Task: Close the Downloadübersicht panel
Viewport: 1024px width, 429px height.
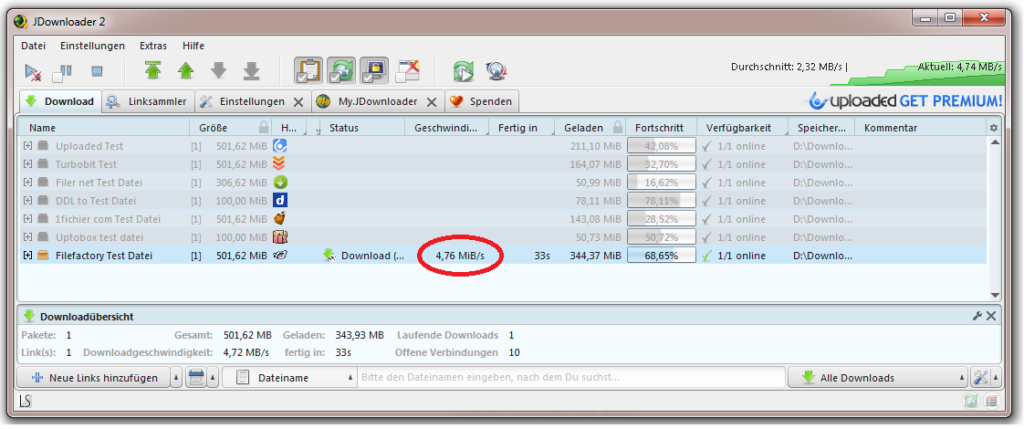Action: [x=991, y=316]
